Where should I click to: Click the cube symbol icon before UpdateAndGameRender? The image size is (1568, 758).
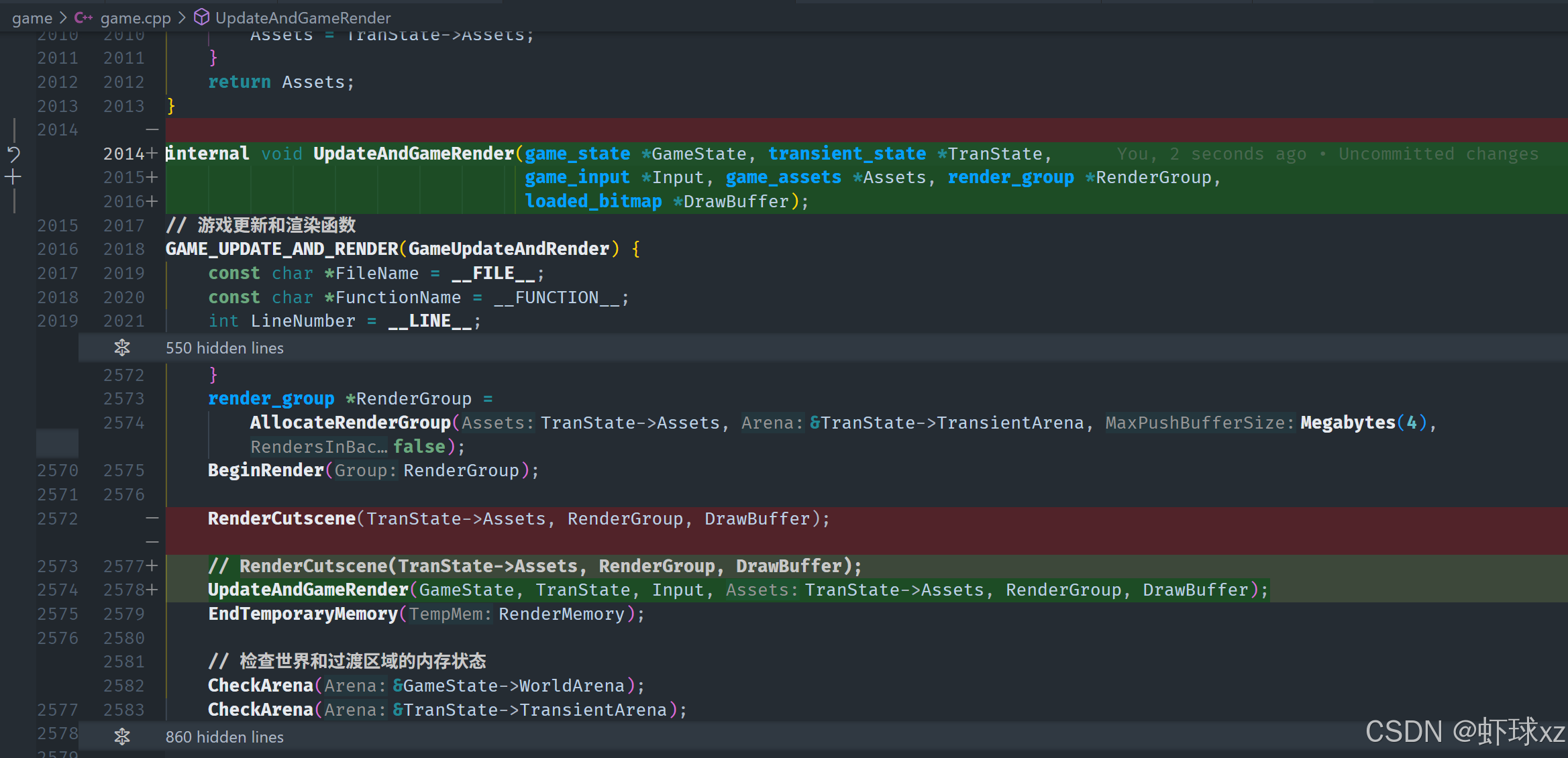pyautogui.click(x=201, y=17)
